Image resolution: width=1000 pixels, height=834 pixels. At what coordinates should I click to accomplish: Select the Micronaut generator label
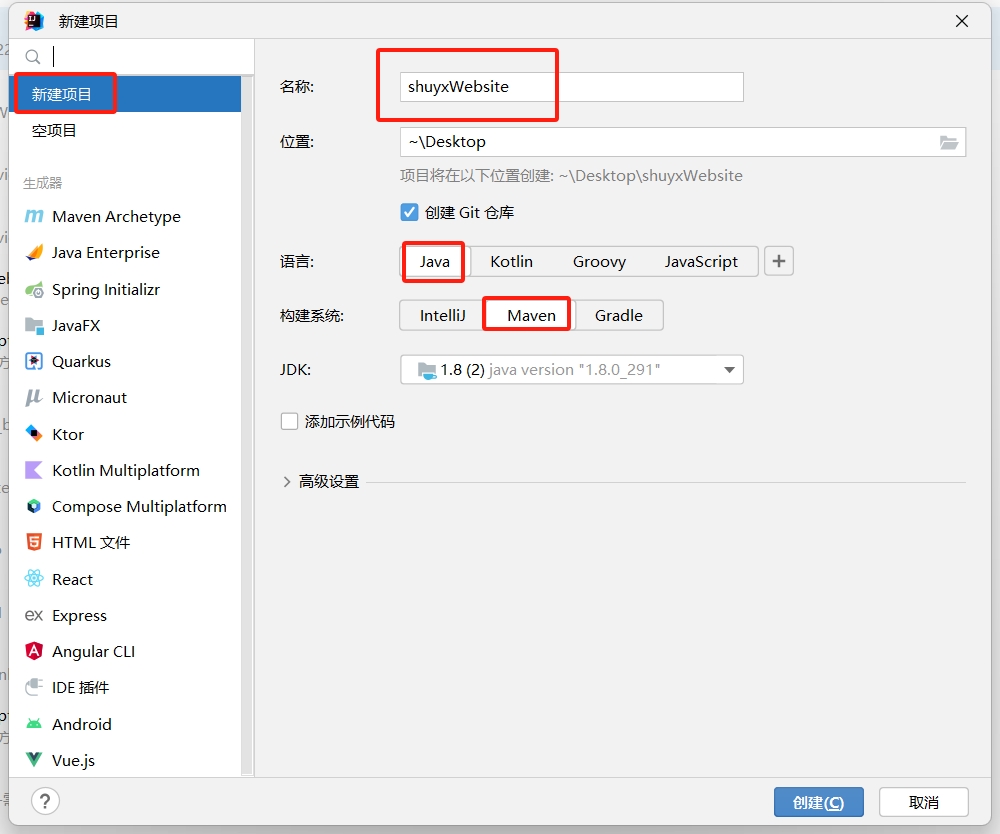(x=89, y=398)
